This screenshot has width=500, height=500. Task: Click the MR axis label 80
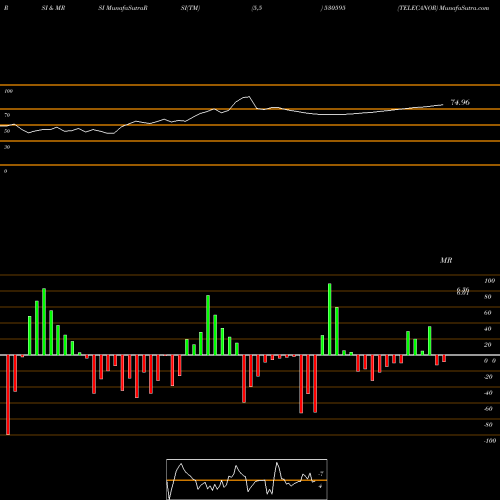[x=488, y=297]
